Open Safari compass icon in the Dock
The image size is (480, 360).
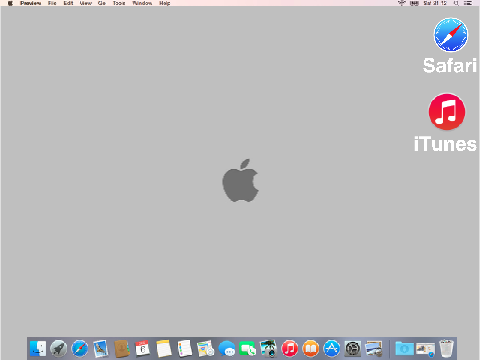(x=80, y=349)
